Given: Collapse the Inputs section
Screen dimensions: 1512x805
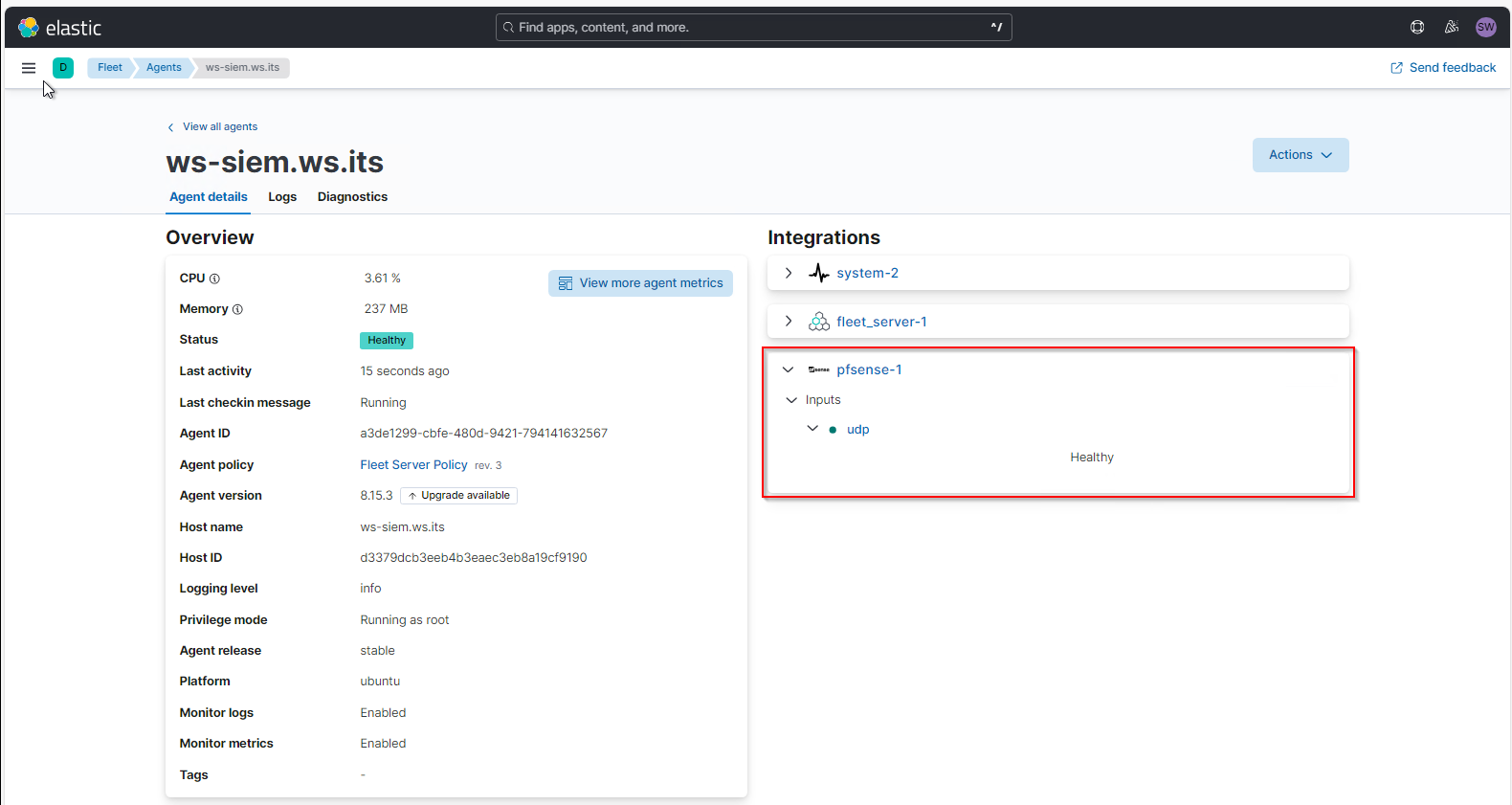Looking at the screenshot, I should point(791,400).
